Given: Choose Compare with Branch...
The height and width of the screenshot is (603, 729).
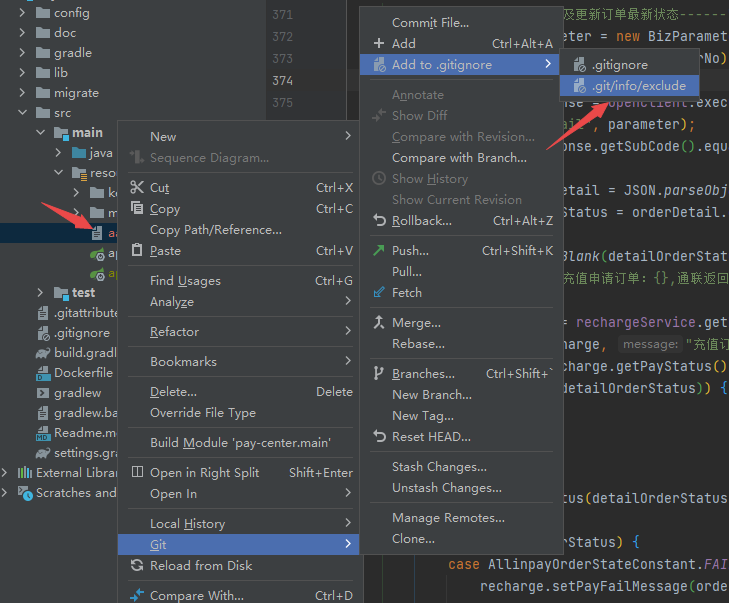Looking at the screenshot, I should coord(461,158).
